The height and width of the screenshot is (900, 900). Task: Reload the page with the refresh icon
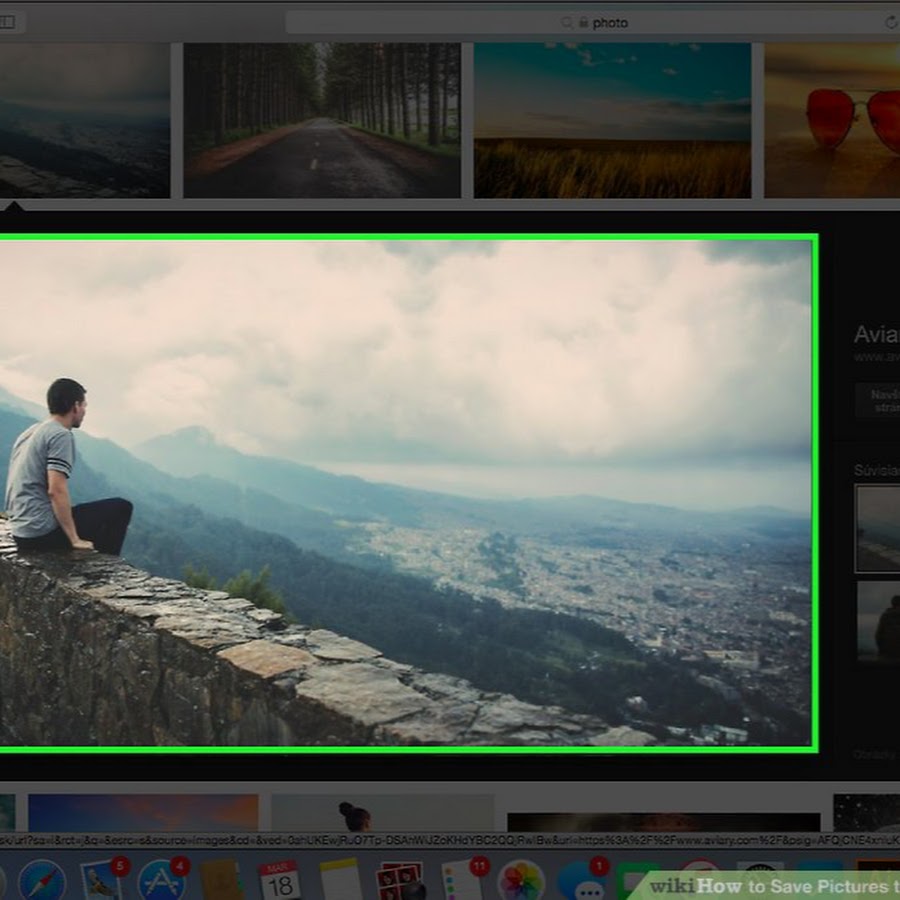(x=891, y=22)
